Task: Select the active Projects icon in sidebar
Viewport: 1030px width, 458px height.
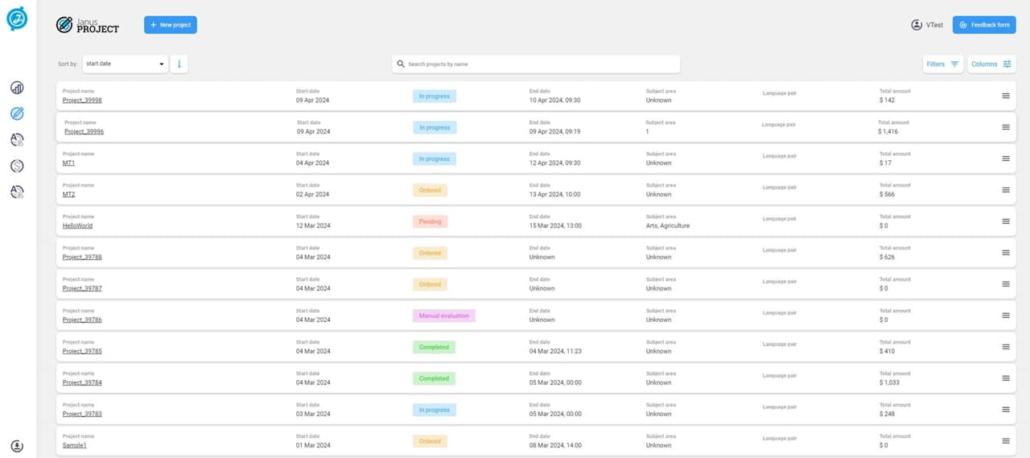Action: 17,114
